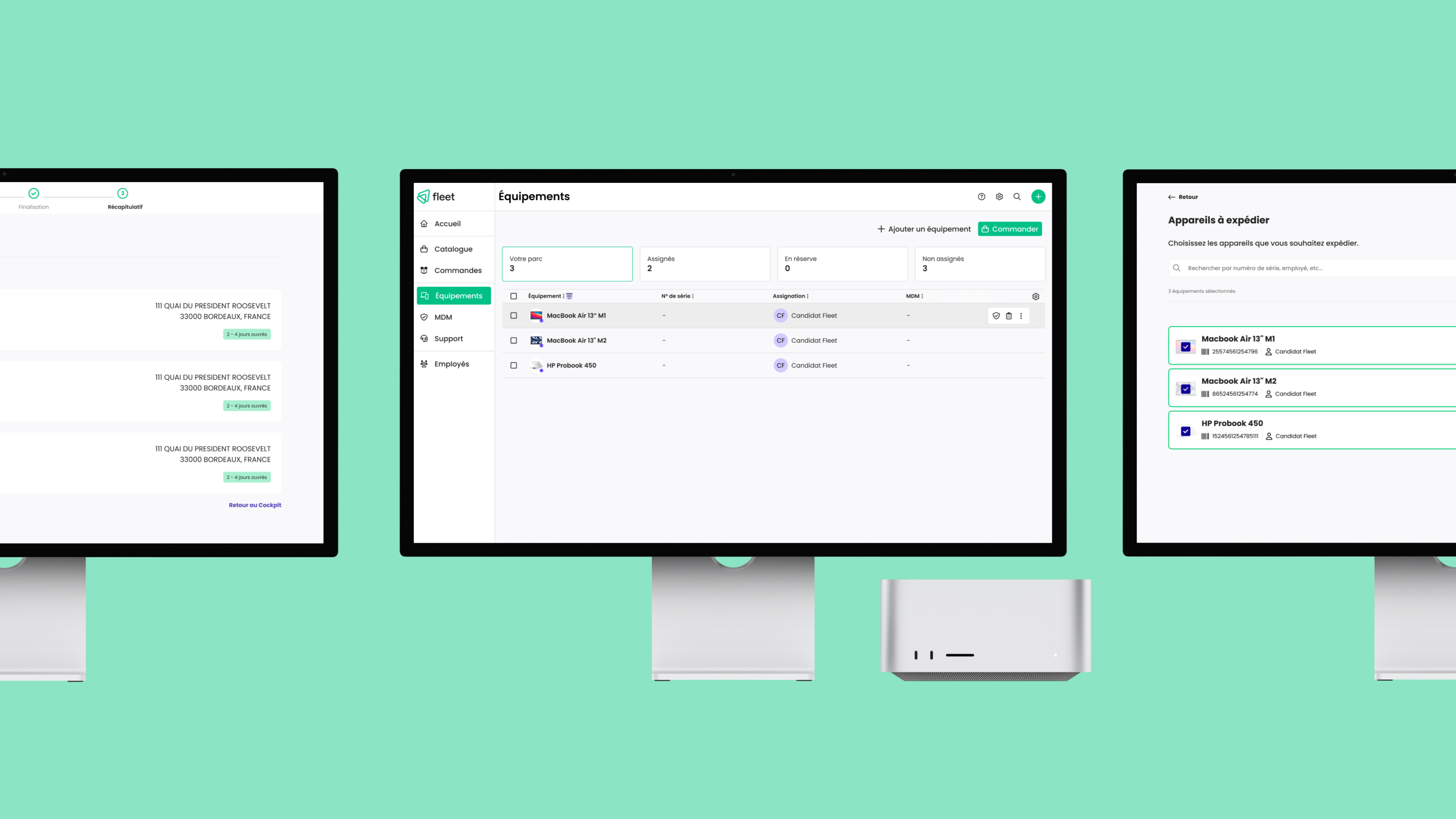Expand the Assignation column filter
This screenshot has height=819, width=1456.
click(808, 296)
